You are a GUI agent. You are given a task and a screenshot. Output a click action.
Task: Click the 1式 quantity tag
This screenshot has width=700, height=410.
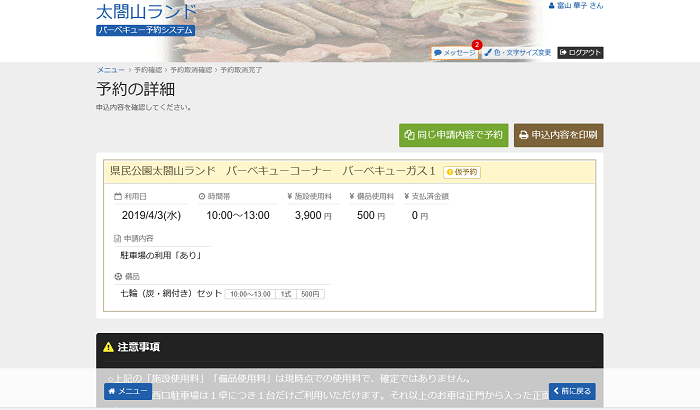pos(286,294)
